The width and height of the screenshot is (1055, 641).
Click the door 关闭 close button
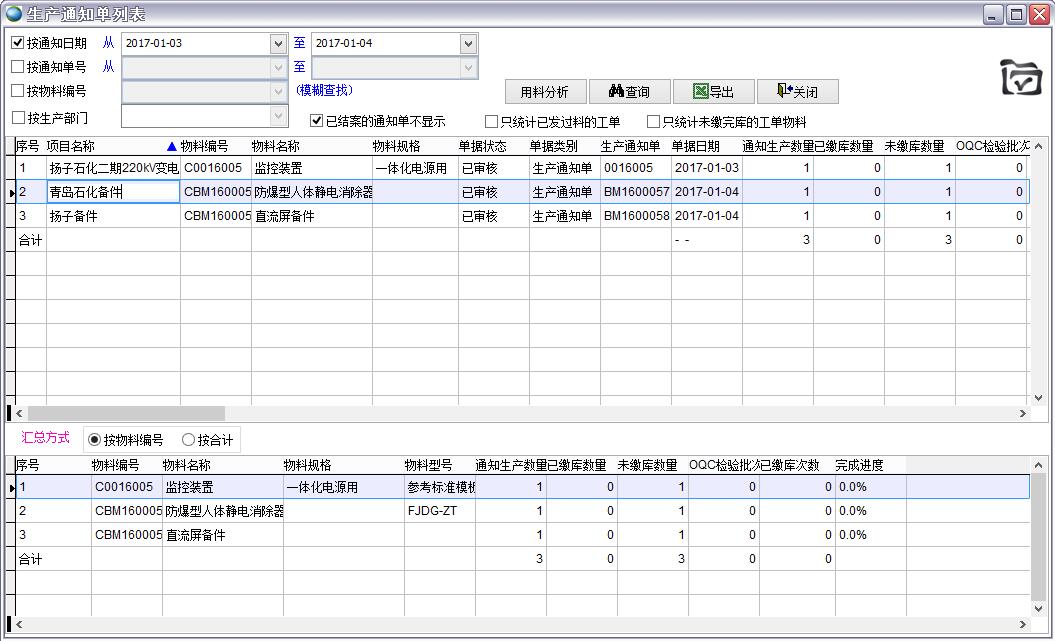796,92
